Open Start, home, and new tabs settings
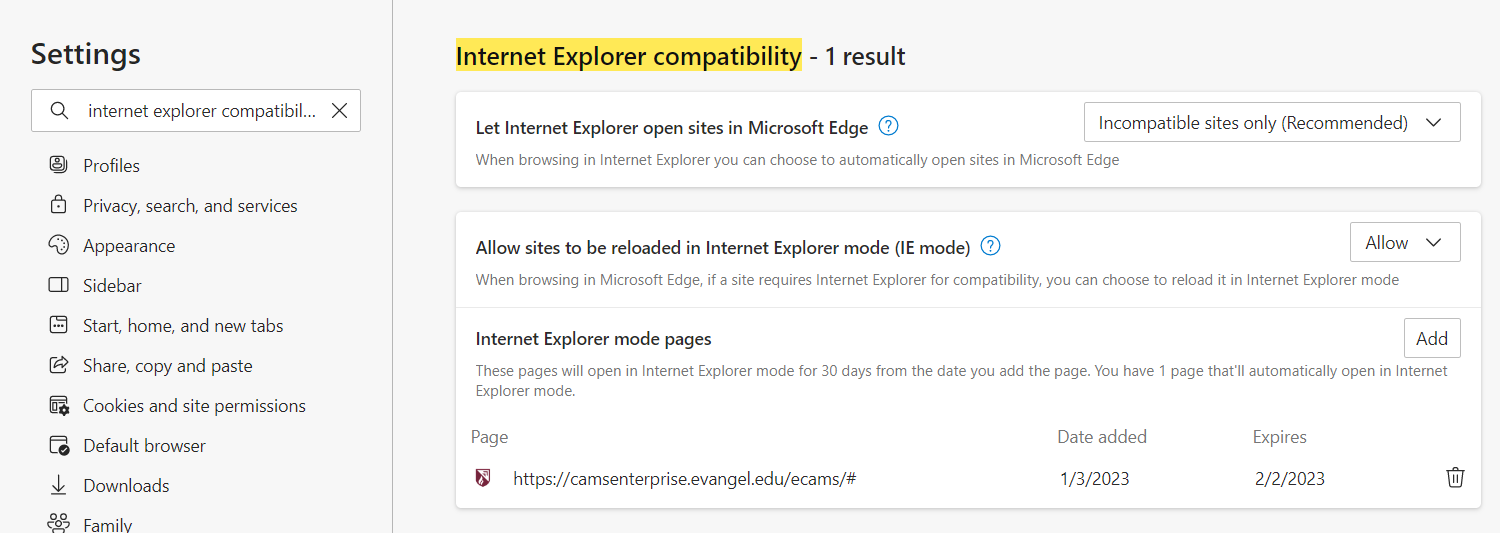This screenshot has width=1500, height=533. (183, 325)
